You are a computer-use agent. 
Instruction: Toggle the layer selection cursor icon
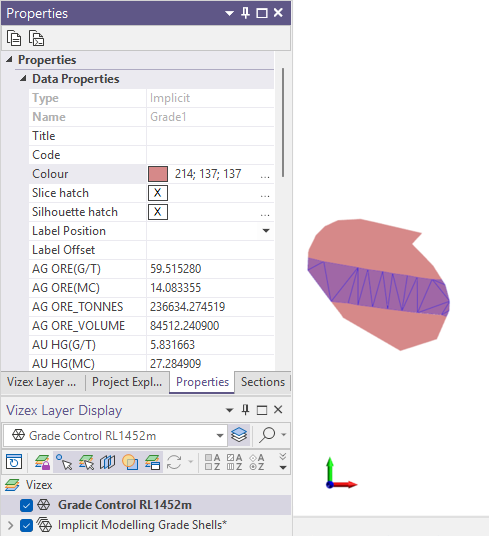[x=86, y=462]
